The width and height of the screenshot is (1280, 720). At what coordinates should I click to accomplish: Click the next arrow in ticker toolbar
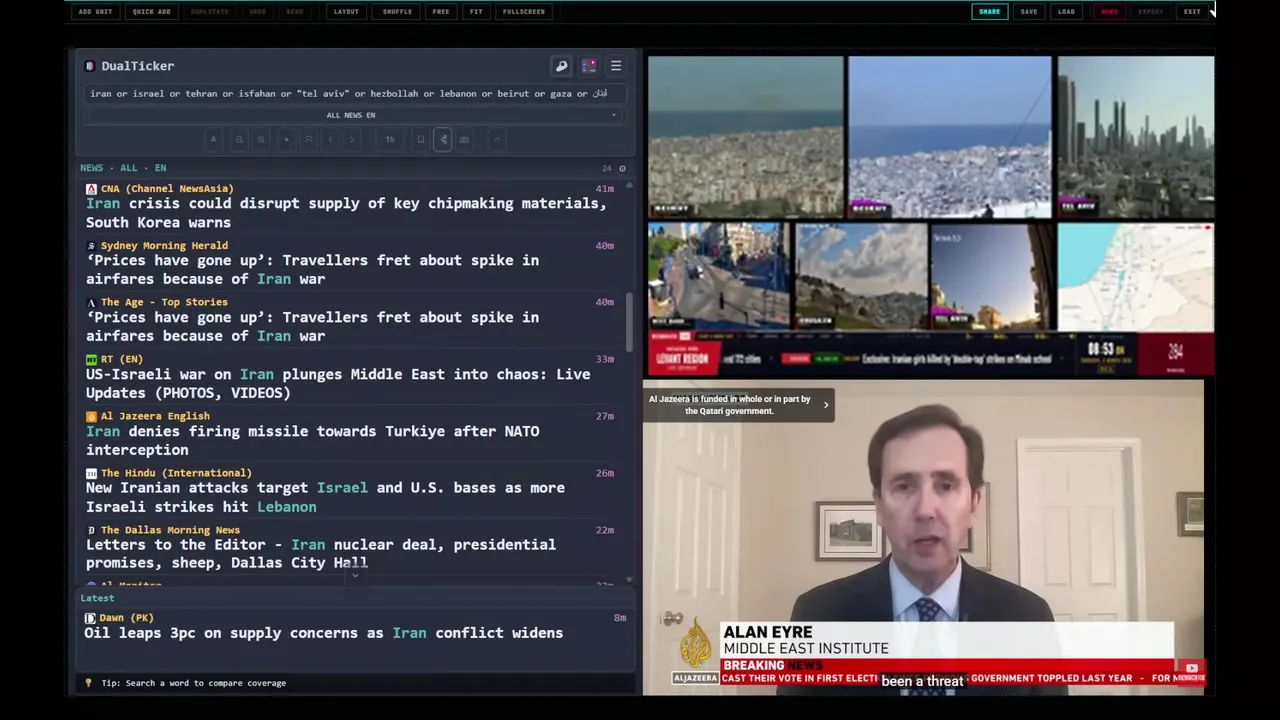click(351, 139)
